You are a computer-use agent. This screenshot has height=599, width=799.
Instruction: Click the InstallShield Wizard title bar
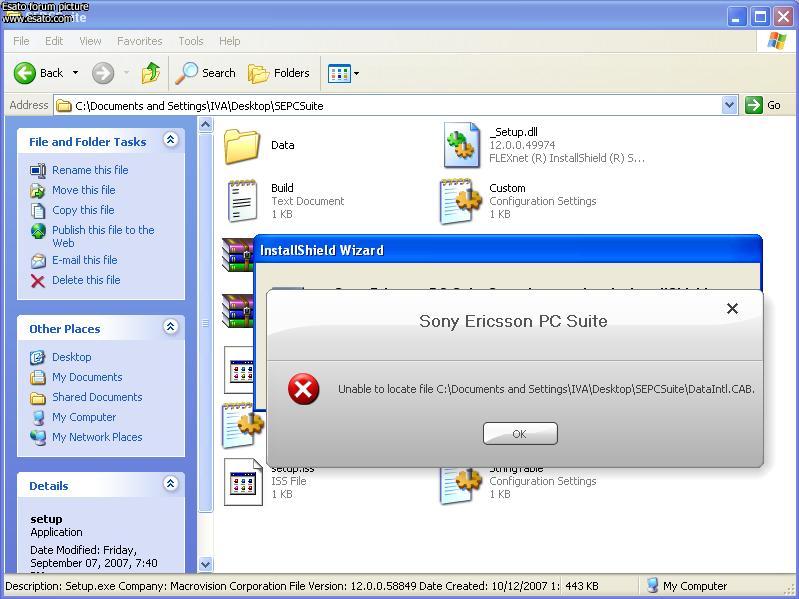pyautogui.click(x=507, y=250)
